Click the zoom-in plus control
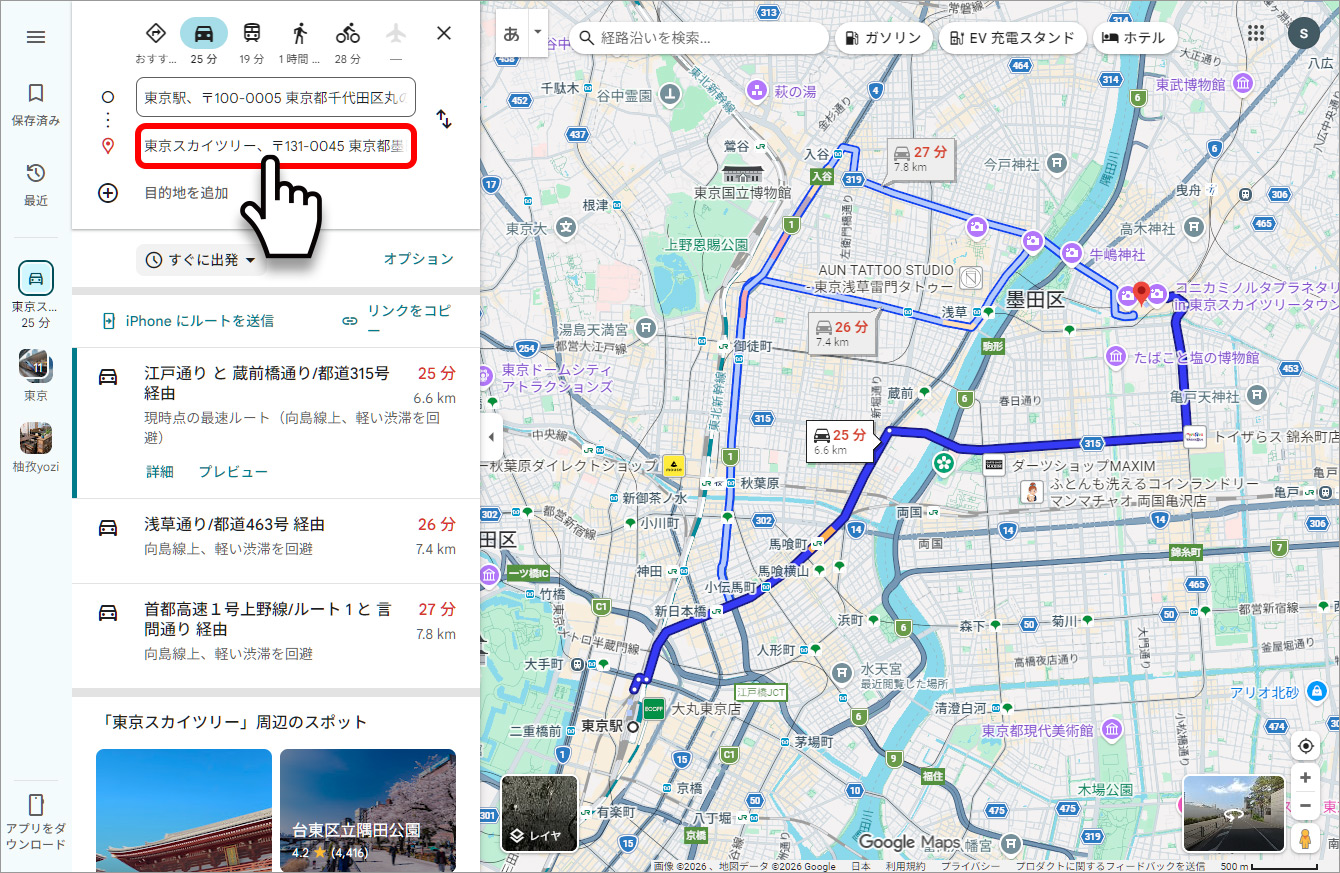The height and width of the screenshot is (873, 1340). coord(1304,777)
